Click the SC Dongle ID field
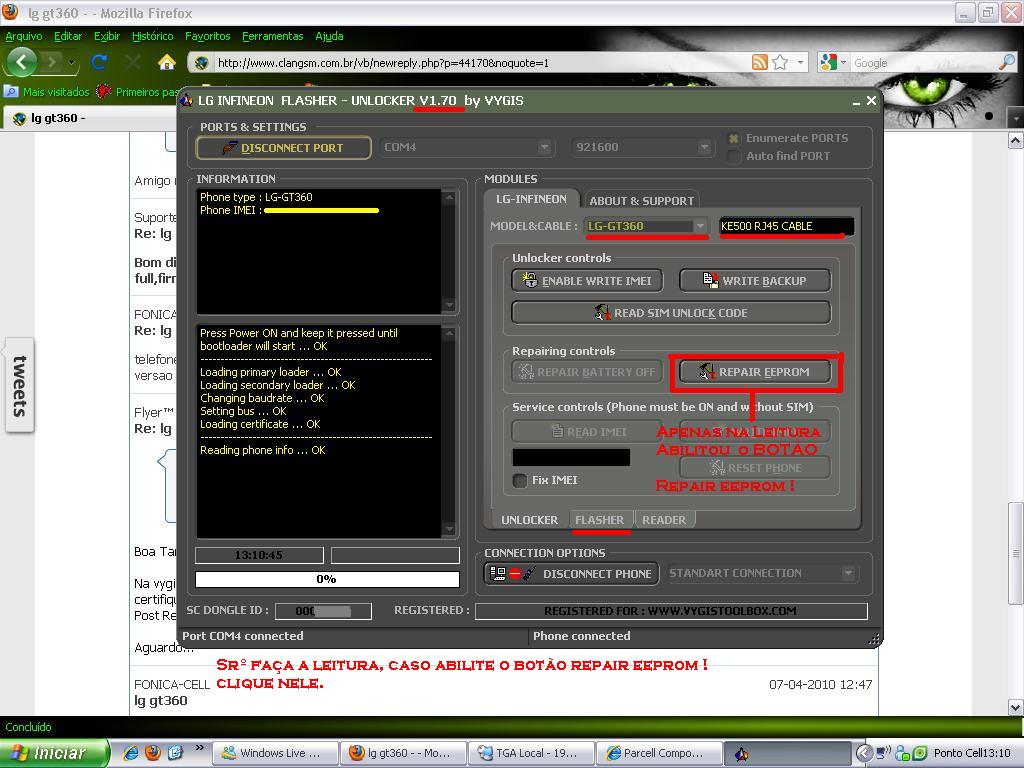 [323, 611]
